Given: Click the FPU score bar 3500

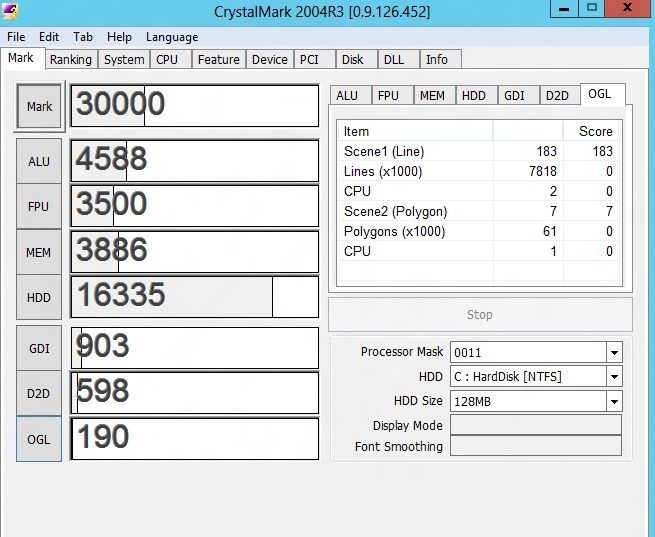Looking at the screenshot, I should pyautogui.click(x=195, y=206).
